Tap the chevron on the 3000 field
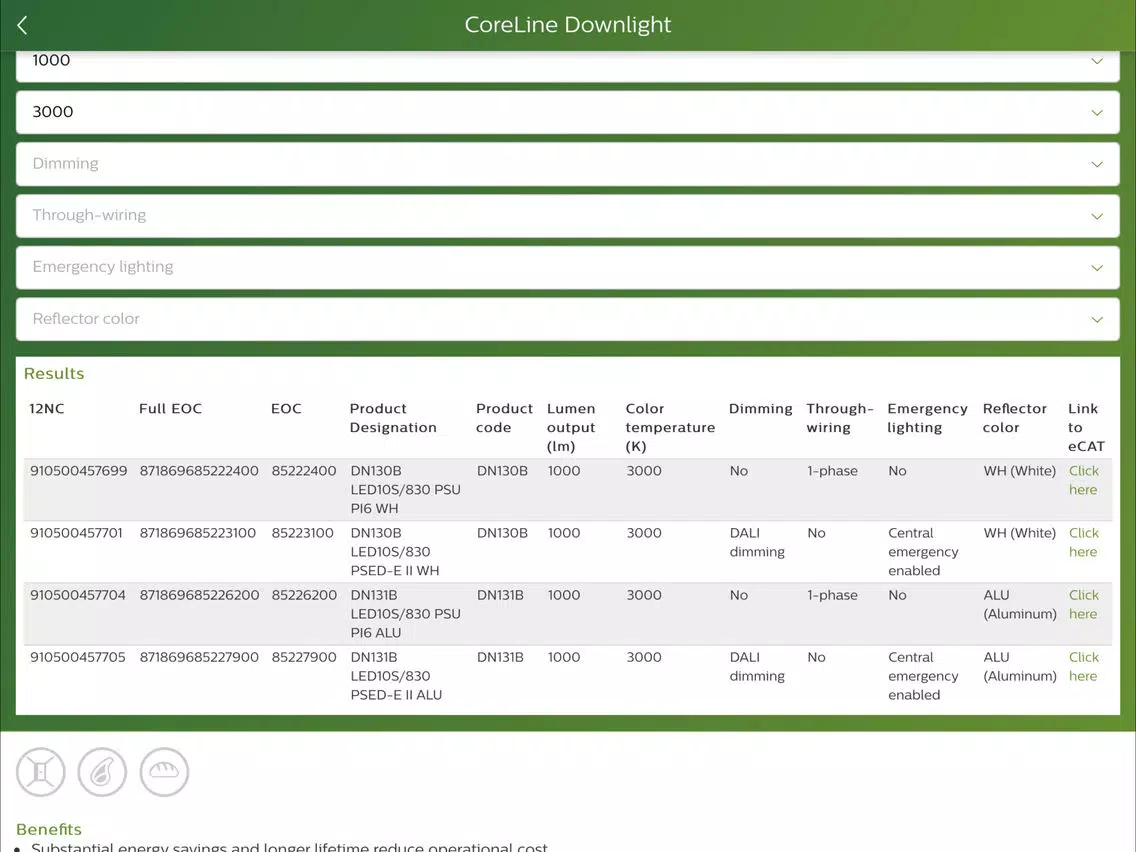Viewport: 1136px width, 852px height. 1097,112
